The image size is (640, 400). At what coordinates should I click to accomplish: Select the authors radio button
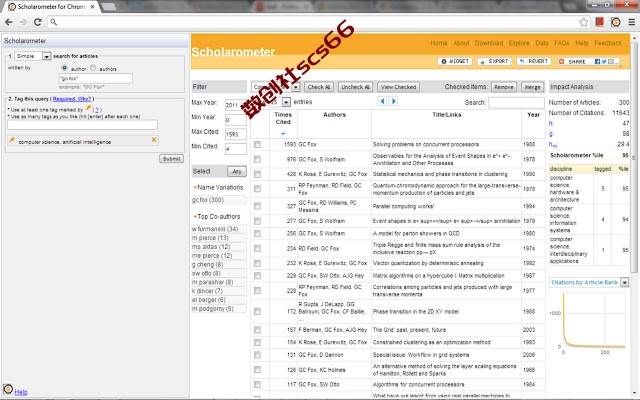point(93,68)
